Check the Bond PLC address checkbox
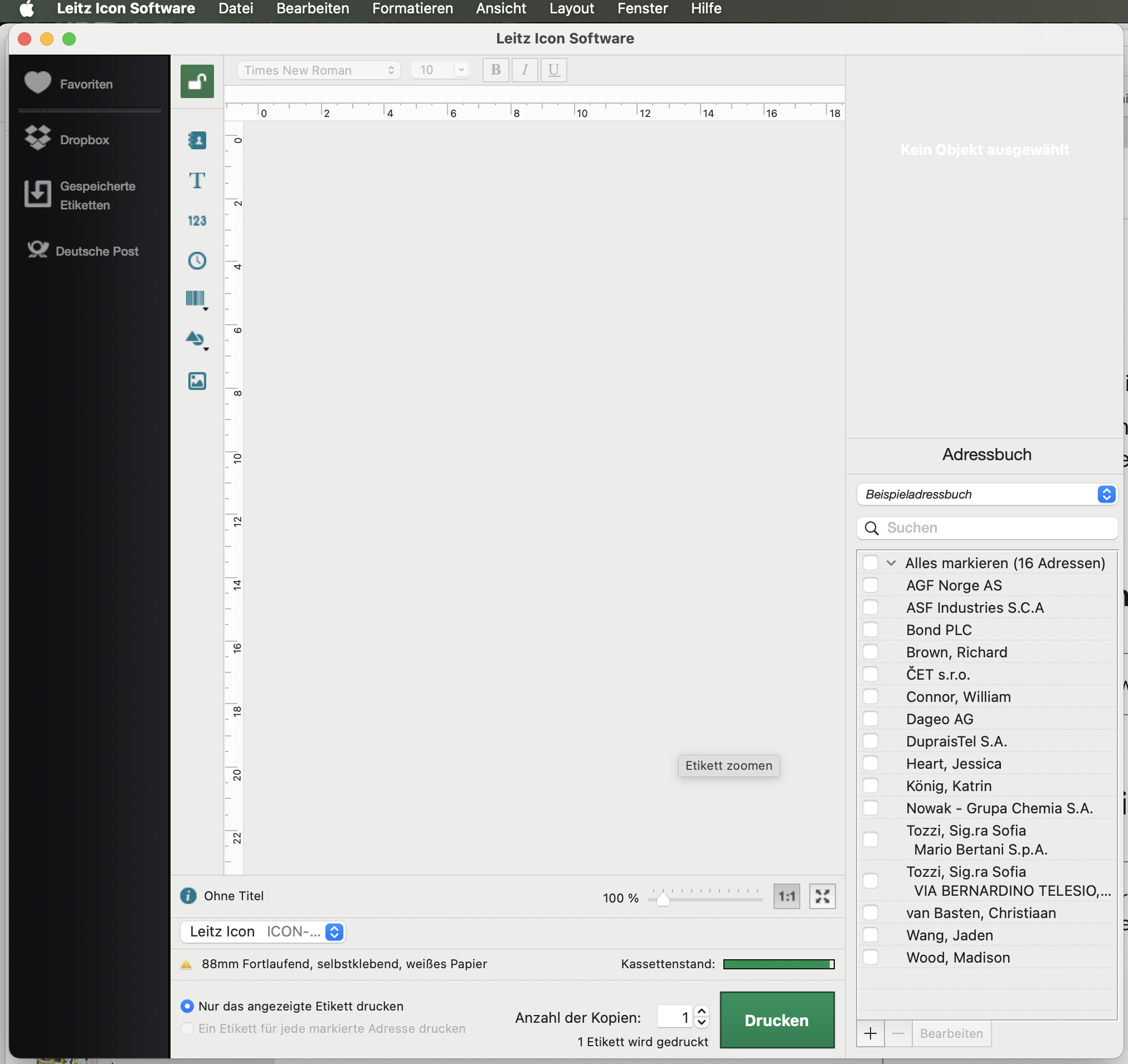The image size is (1128, 1064). (x=870, y=629)
